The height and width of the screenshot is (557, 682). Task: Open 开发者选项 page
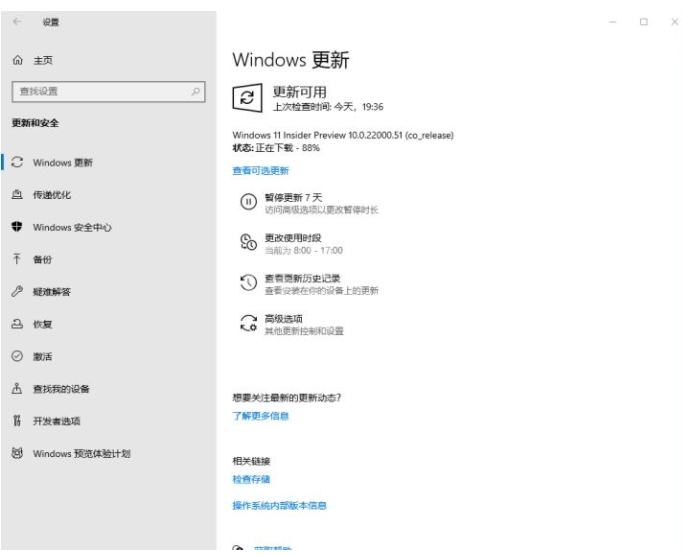coord(57,421)
